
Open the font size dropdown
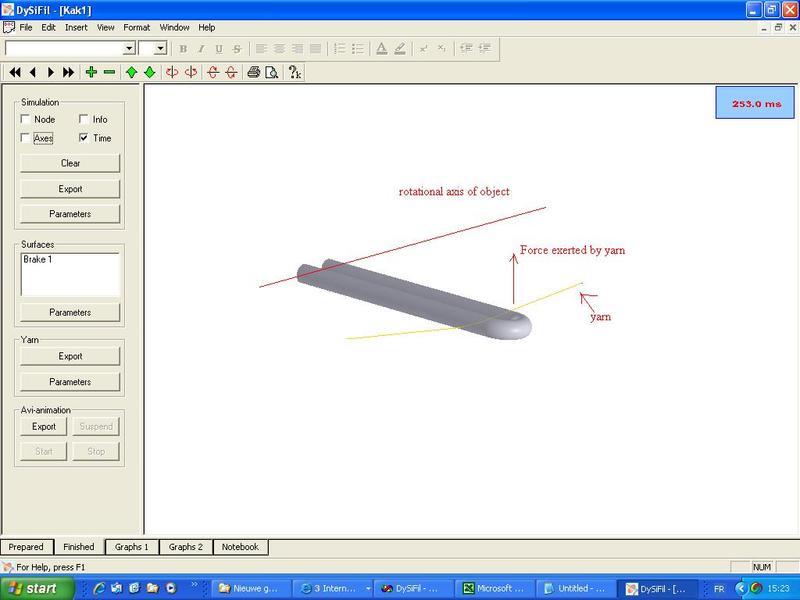pyautogui.click(x=161, y=48)
